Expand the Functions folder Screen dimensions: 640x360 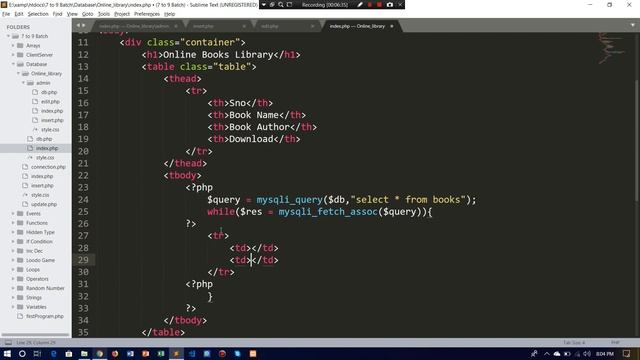point(13,223)
